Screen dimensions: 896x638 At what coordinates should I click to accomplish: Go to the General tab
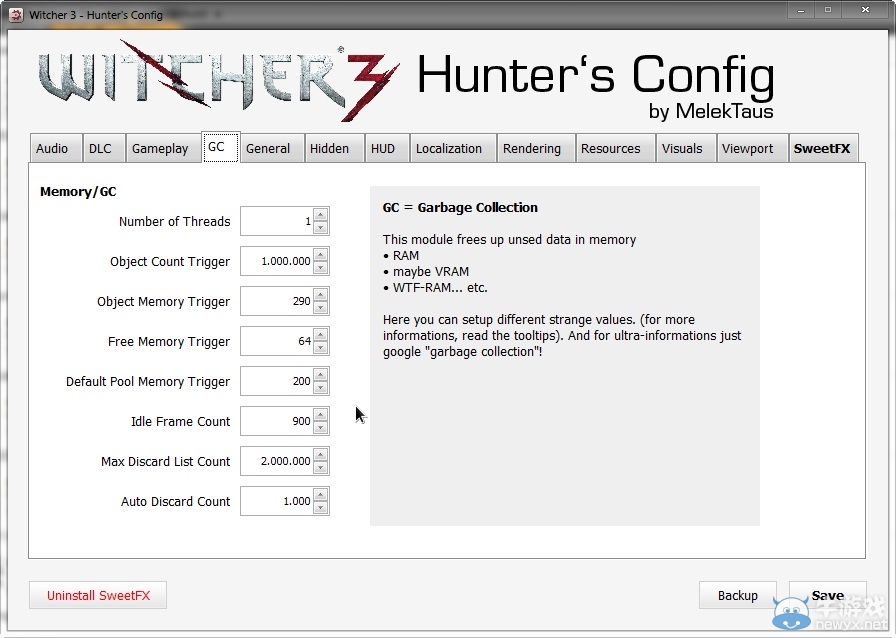click(x=271, y=149)
